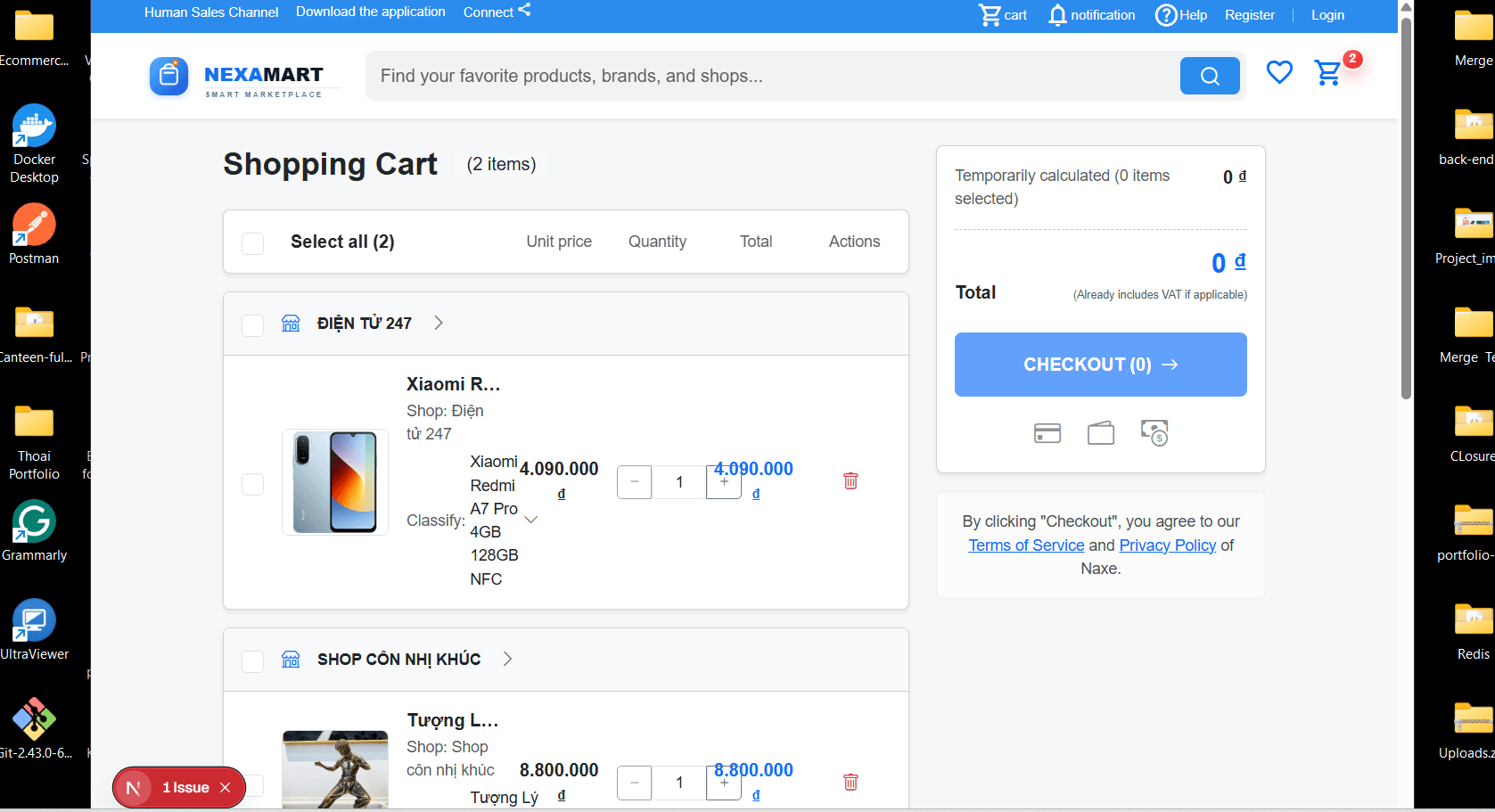The height and width of the screenshot is (812, 1495).
Task: Click the magnifier search button
Action: click(x=1210, y=76)
